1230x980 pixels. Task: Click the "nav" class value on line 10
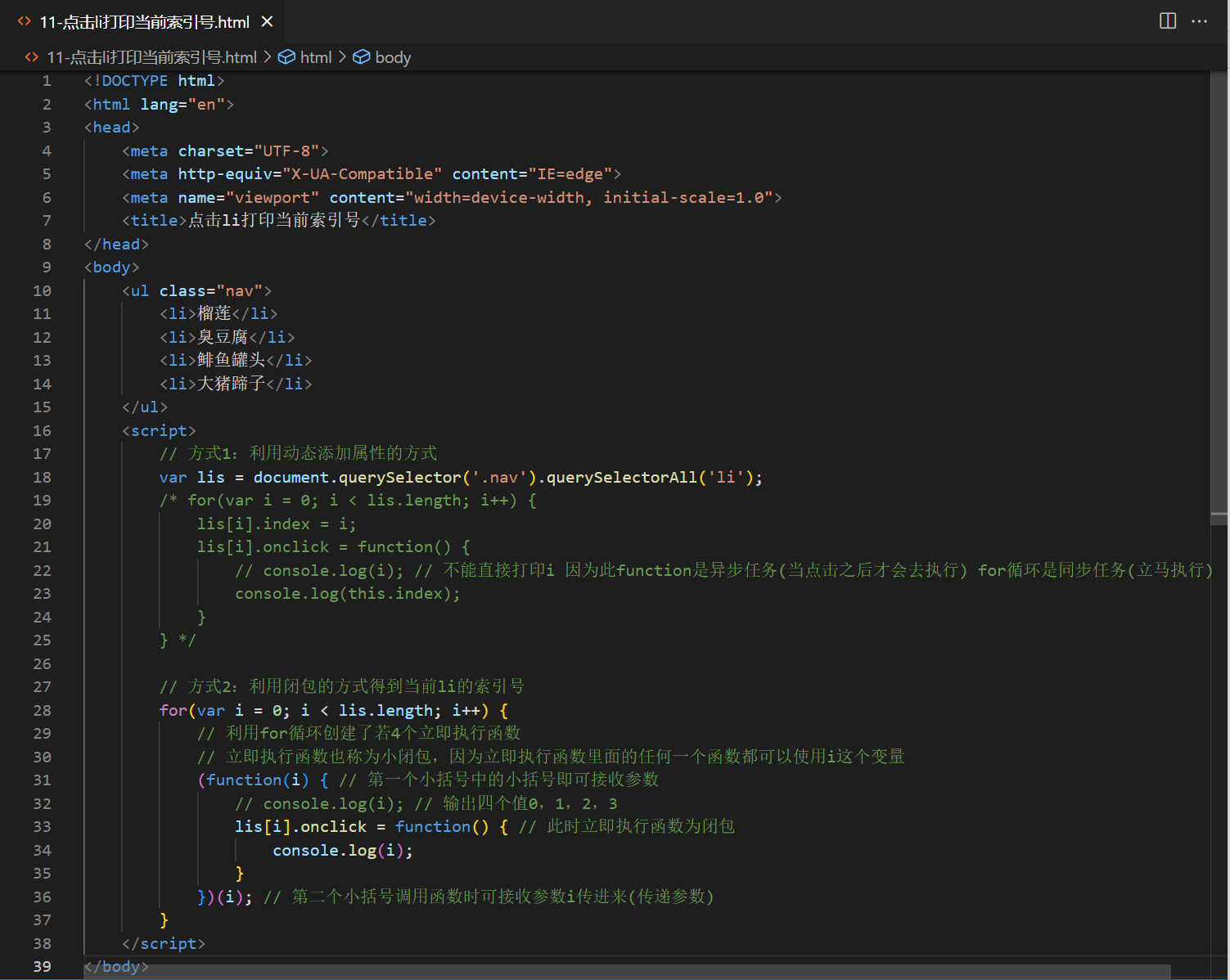point(239,291)
